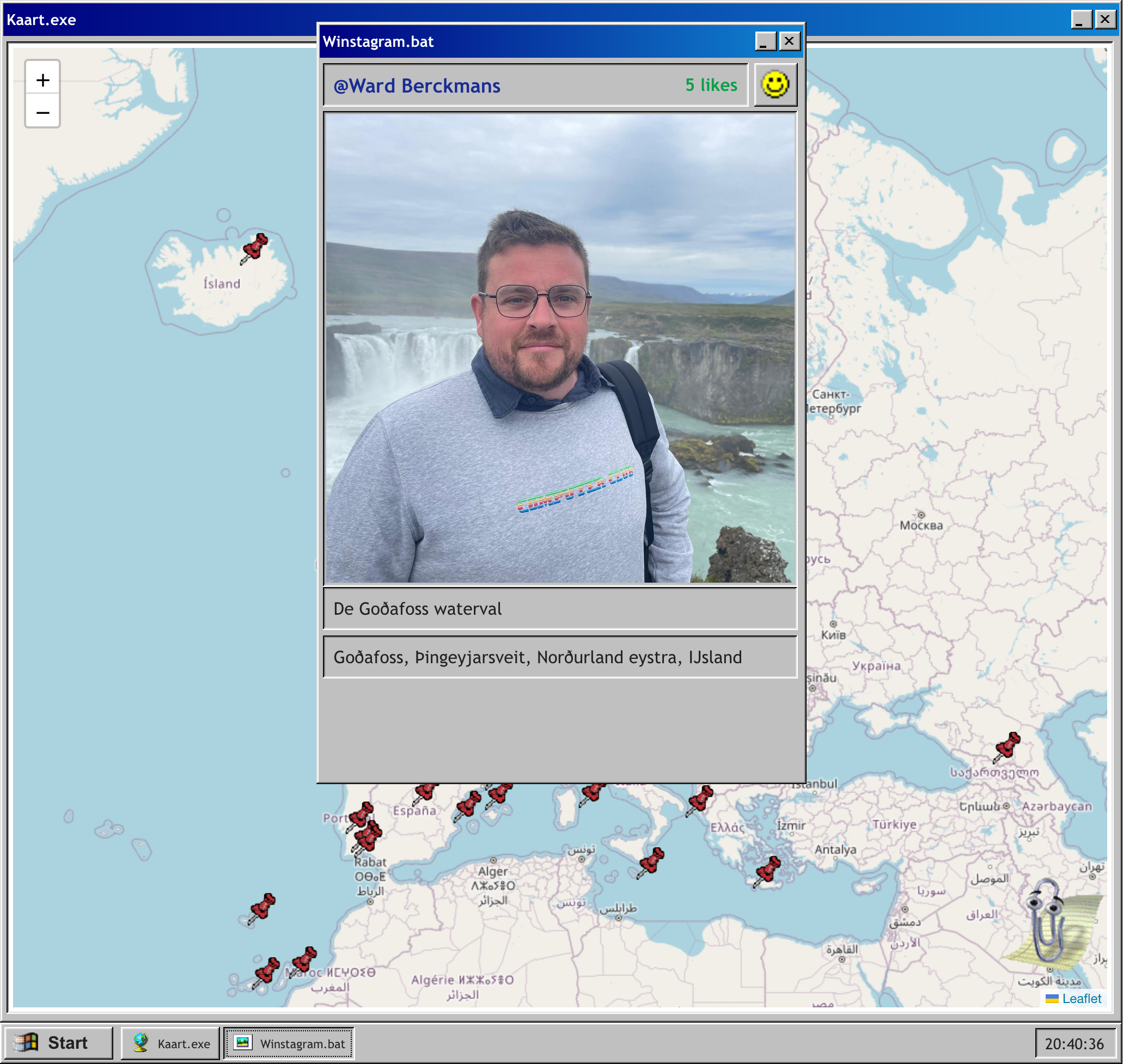Minimize the Winstagram.bat window
This screenshot has width=1123, height=1064.
click(765, 41)
